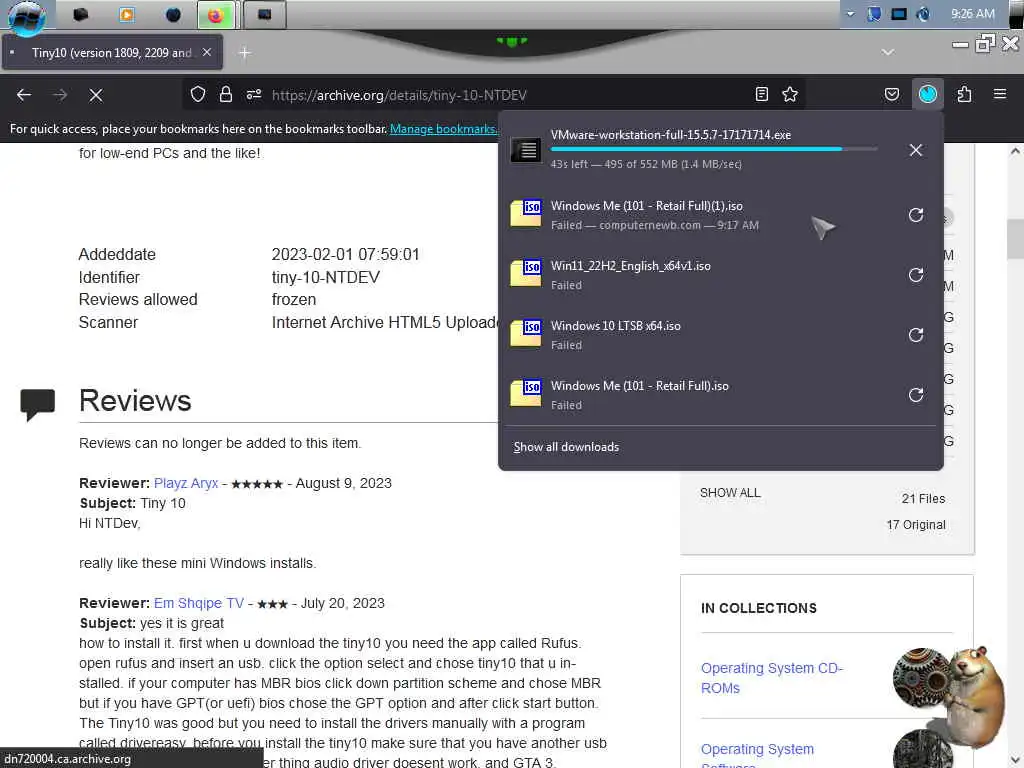Click the scroll up arrow
Viewport: 1024px width, 768px height.
click(1015, 152)
